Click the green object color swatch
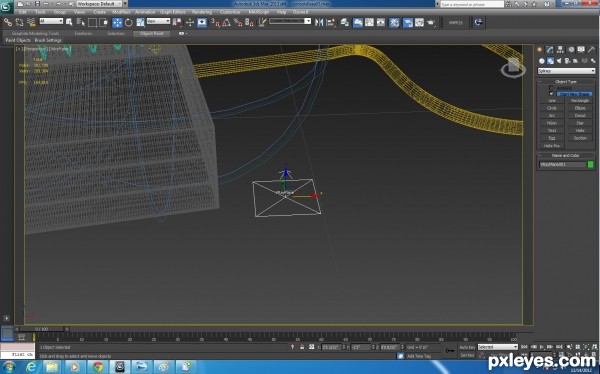 point(590,164)
